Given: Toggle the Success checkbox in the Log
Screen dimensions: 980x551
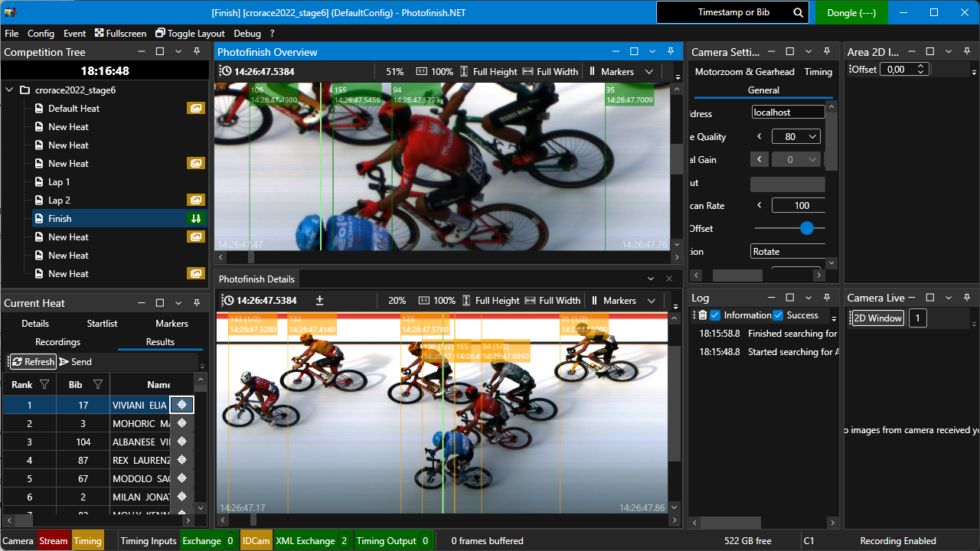Looking at the screenshot, I should (778, 315).
